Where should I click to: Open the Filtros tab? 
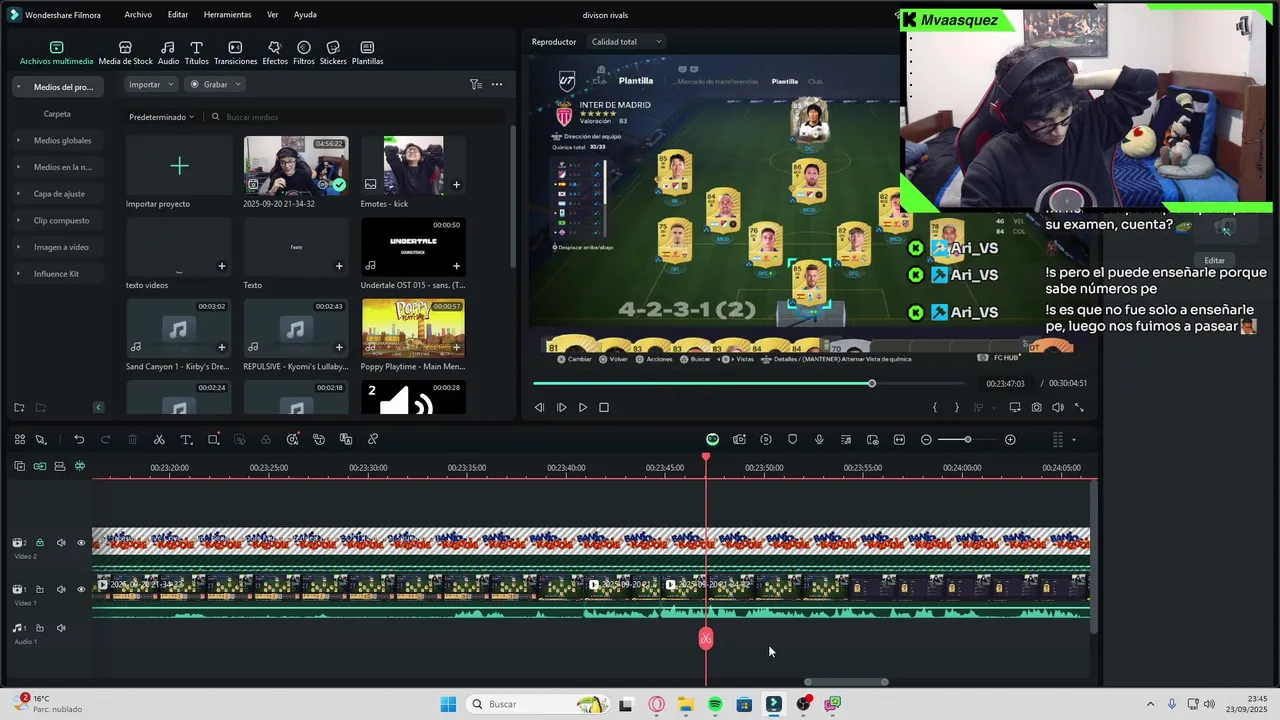tap(304, 53)
